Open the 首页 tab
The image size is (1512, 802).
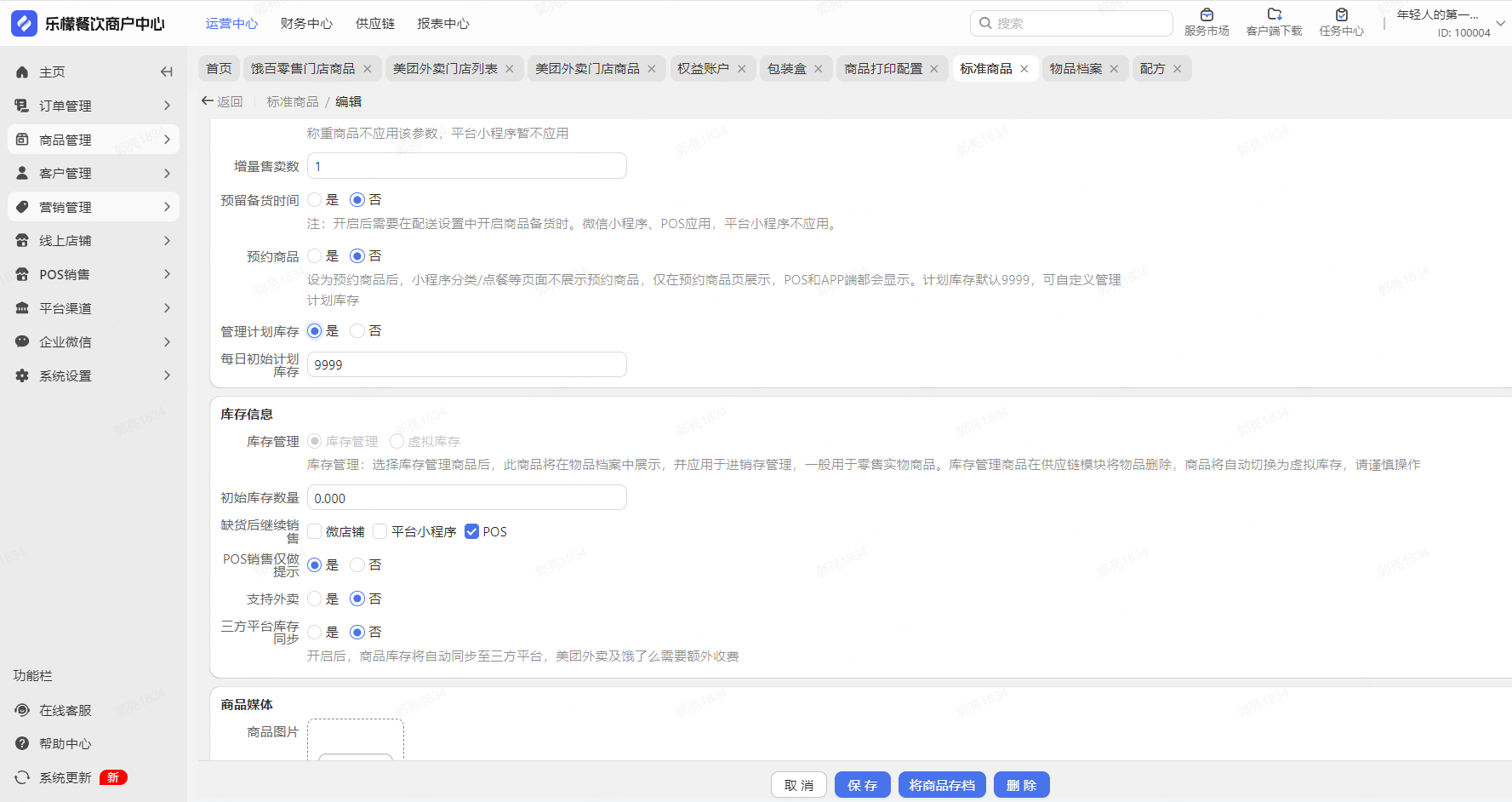point(219,69)
